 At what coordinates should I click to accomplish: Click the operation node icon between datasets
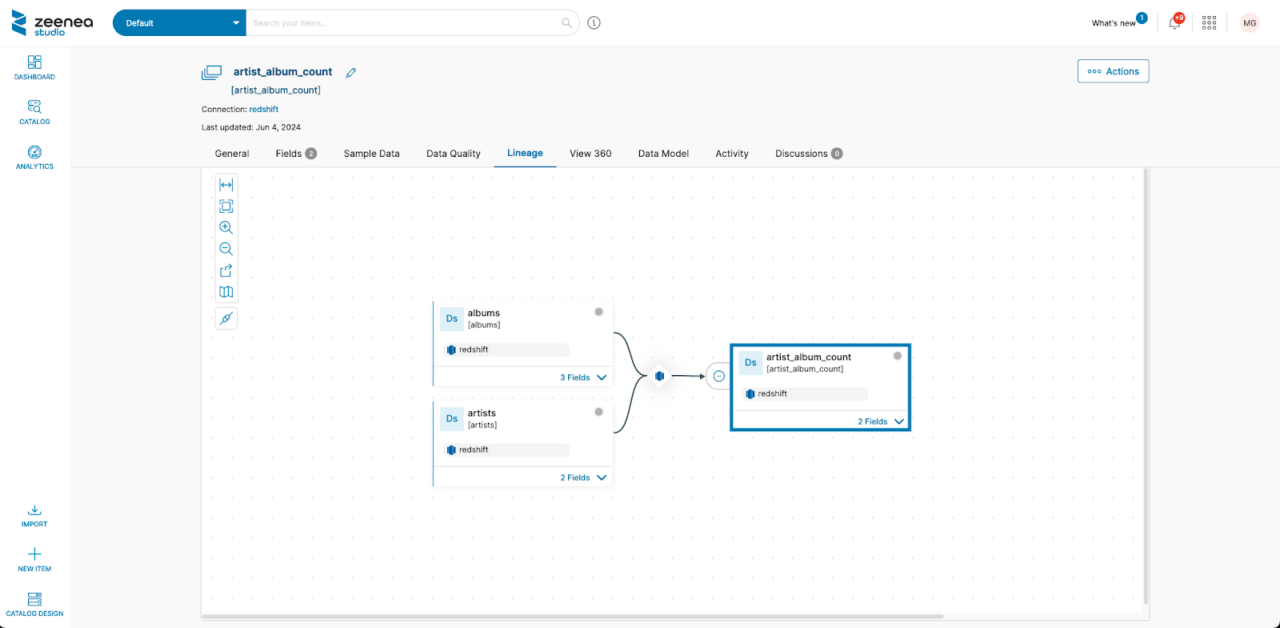pos(659,376)
